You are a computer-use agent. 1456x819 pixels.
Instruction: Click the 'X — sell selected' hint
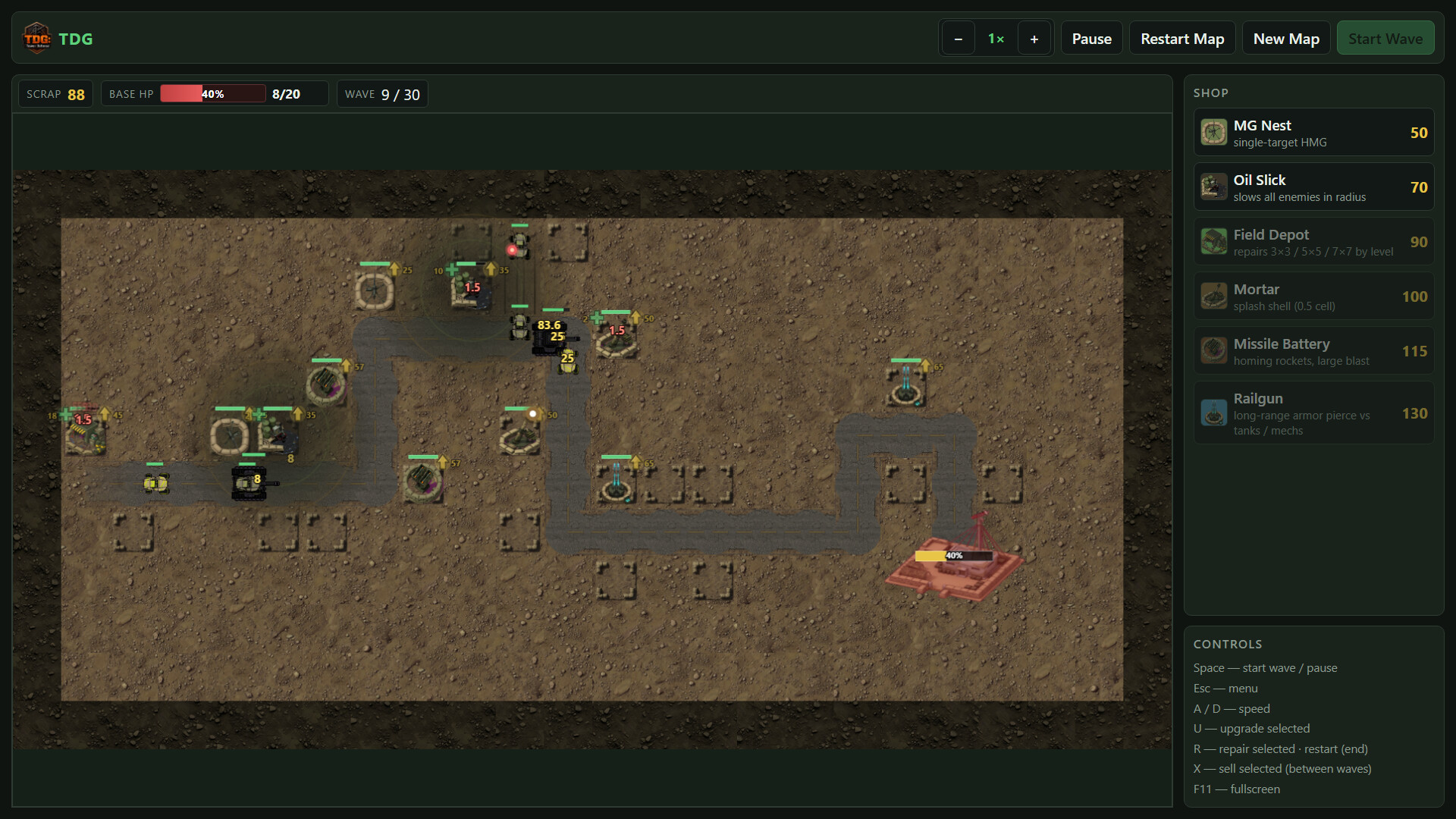pos(1282,769)
